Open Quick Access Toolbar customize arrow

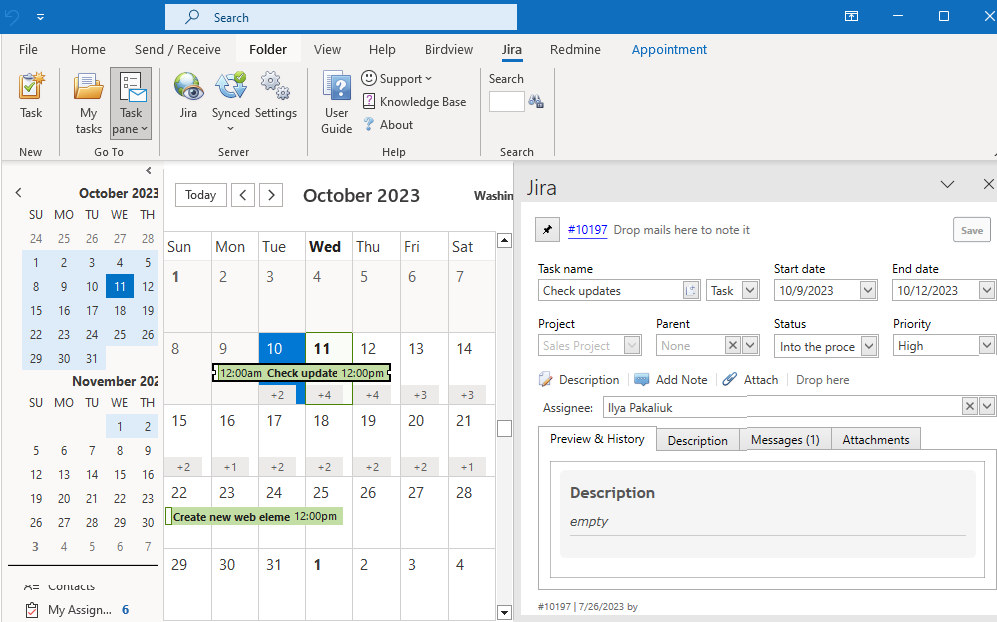tap(40, 17)
